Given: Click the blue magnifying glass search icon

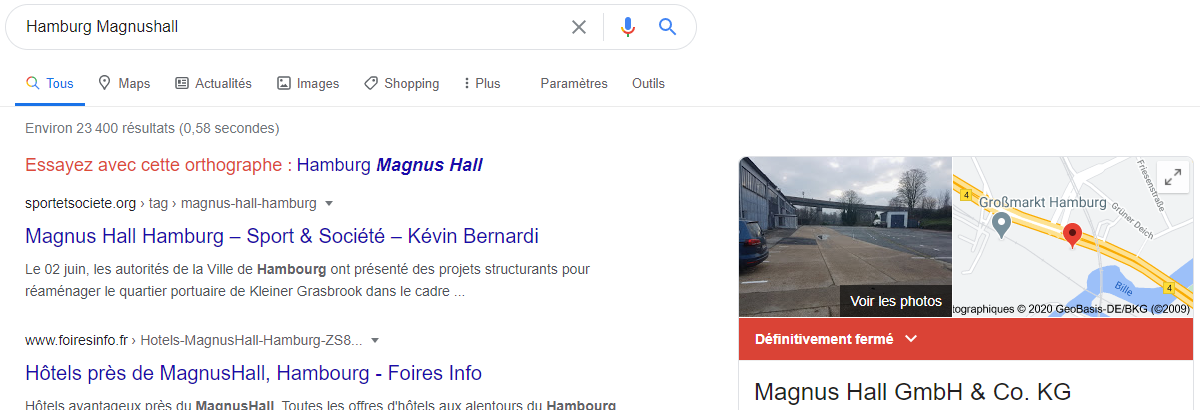Looking at the screenshot, I should pos(668,27).
